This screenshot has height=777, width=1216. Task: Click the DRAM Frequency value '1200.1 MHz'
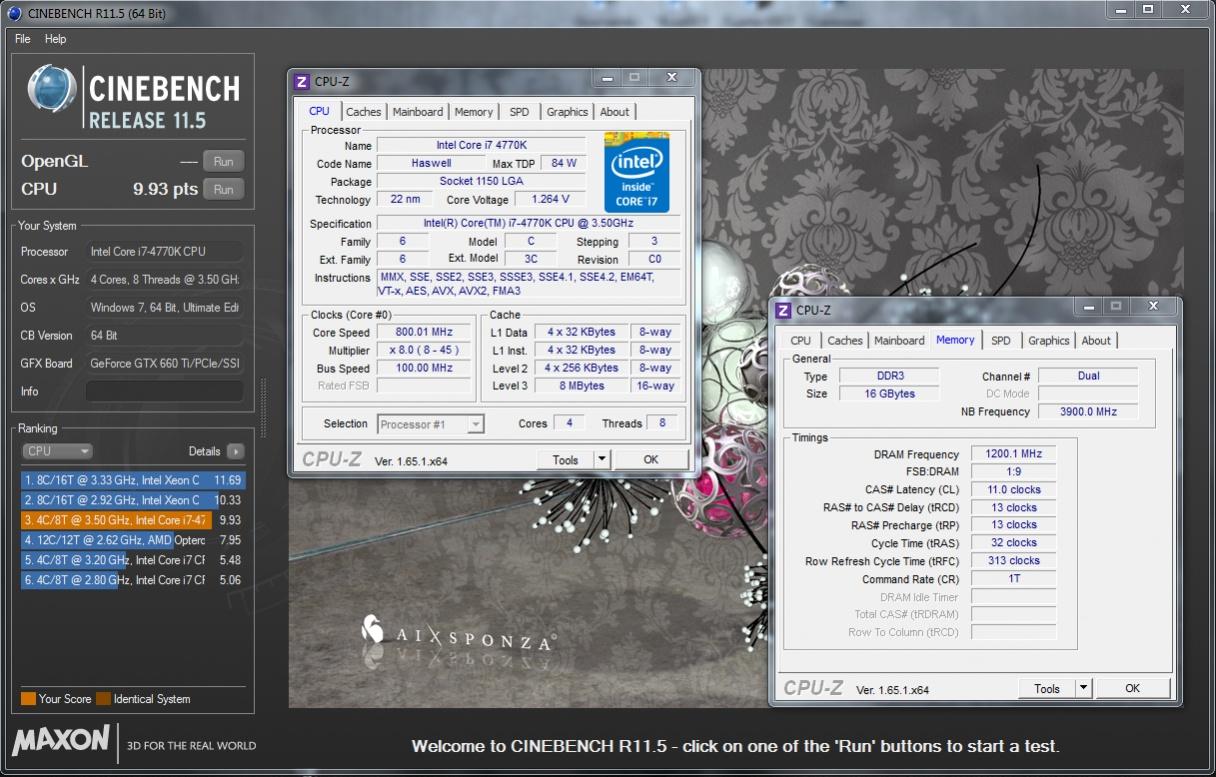click(1013, 454)
